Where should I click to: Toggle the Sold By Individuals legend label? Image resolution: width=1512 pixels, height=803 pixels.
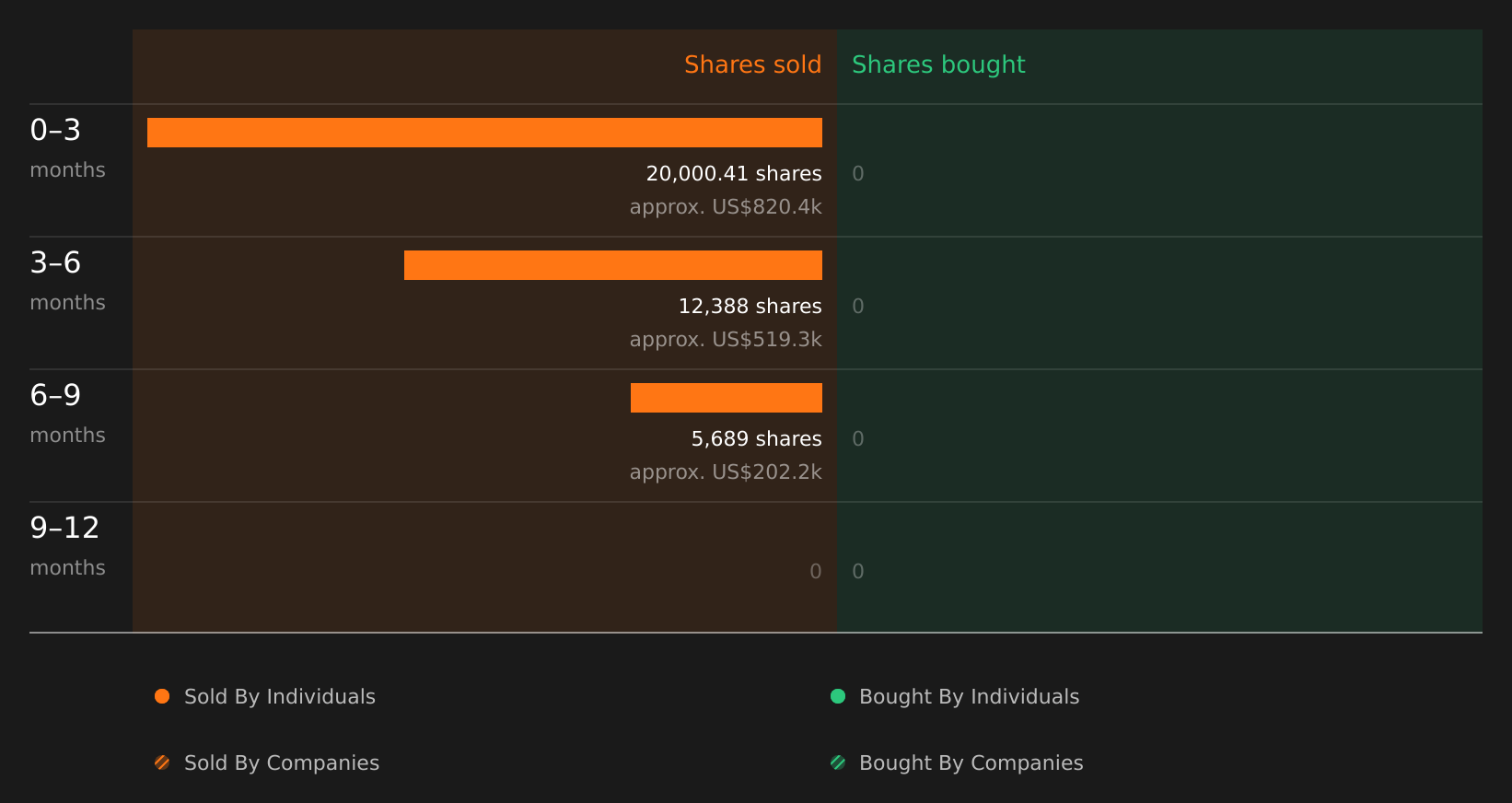pyautogui.click(x=280, y=697)
